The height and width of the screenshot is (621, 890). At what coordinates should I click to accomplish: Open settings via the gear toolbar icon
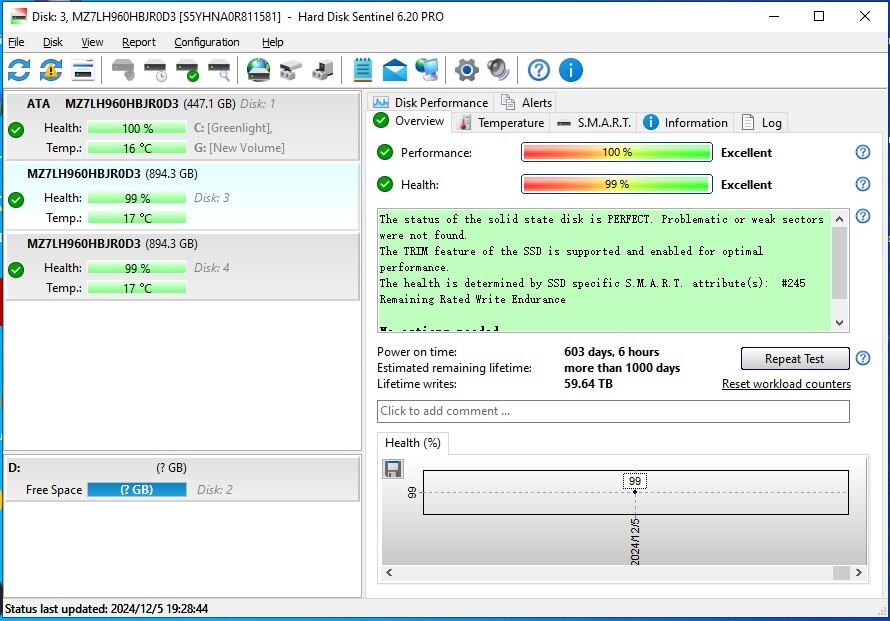click(467, 70)
